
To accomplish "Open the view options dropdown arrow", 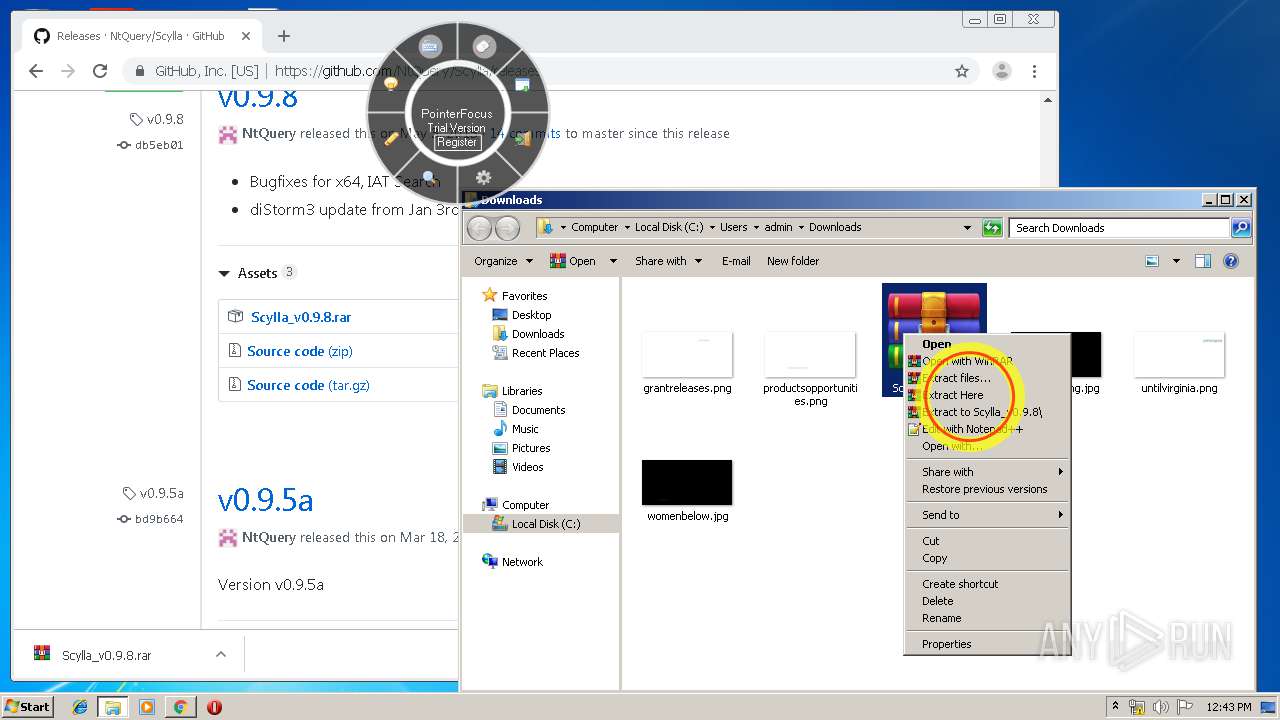I will 1176,261.
